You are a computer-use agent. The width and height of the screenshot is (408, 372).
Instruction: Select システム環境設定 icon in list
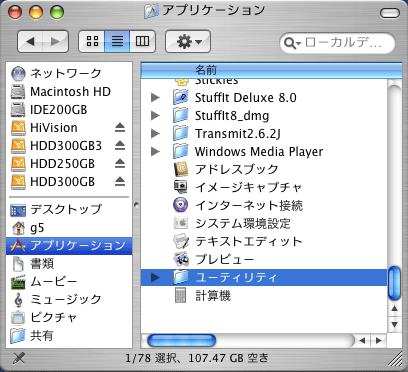pos(181,223)
